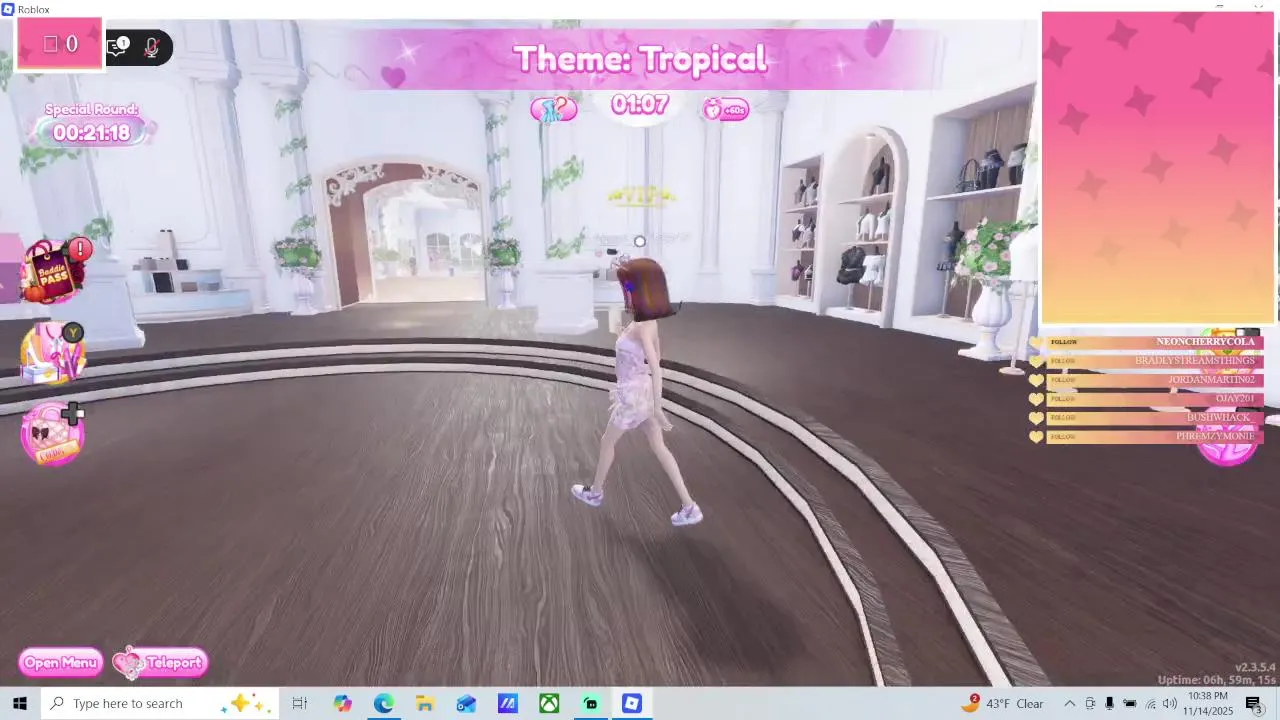Screen dimensions: 1280x720
Task: Click the +60s extra time button
Action: pyautogui.click(x=726, y=109)
